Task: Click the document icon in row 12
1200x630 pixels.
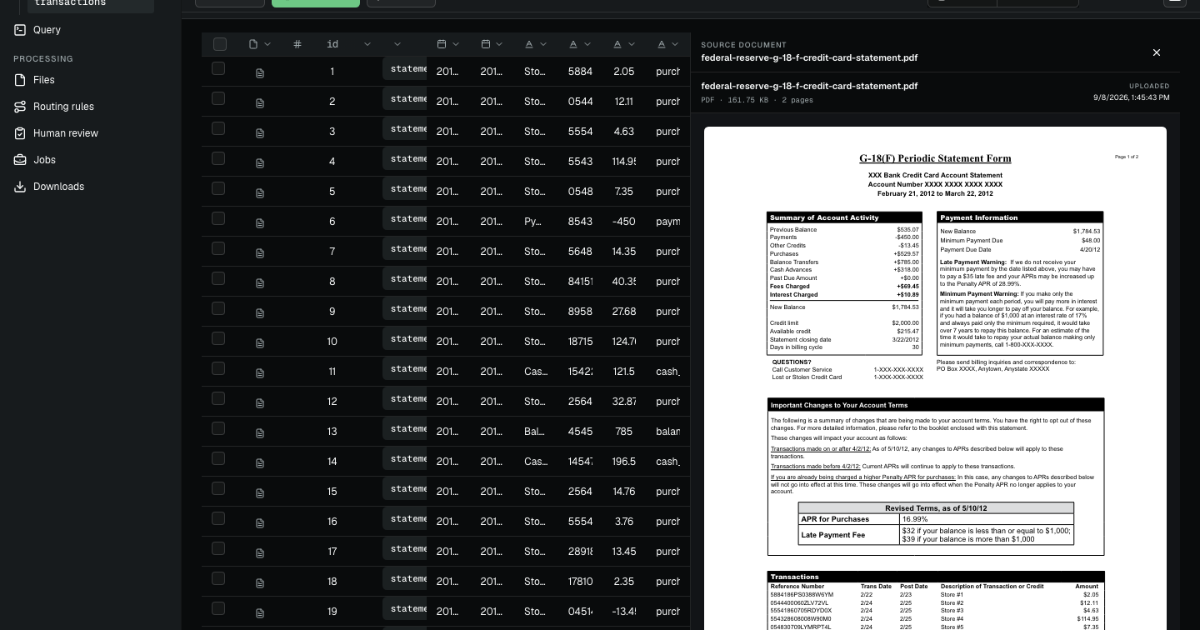Action: point(260,403)
